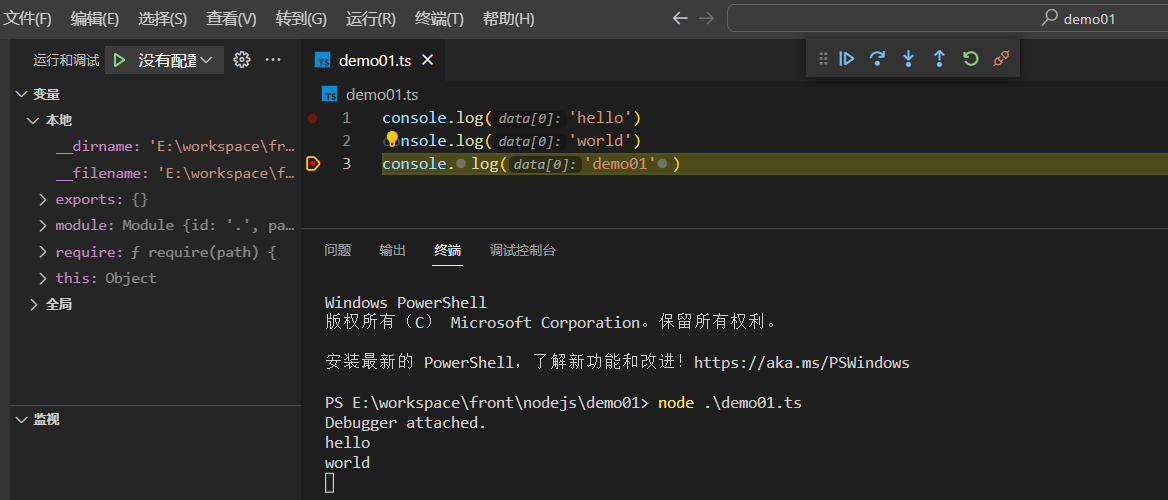Expand the module variable
Viewport: 1168px width, 500px height.
pyautogui.click(x=43, y=226)
